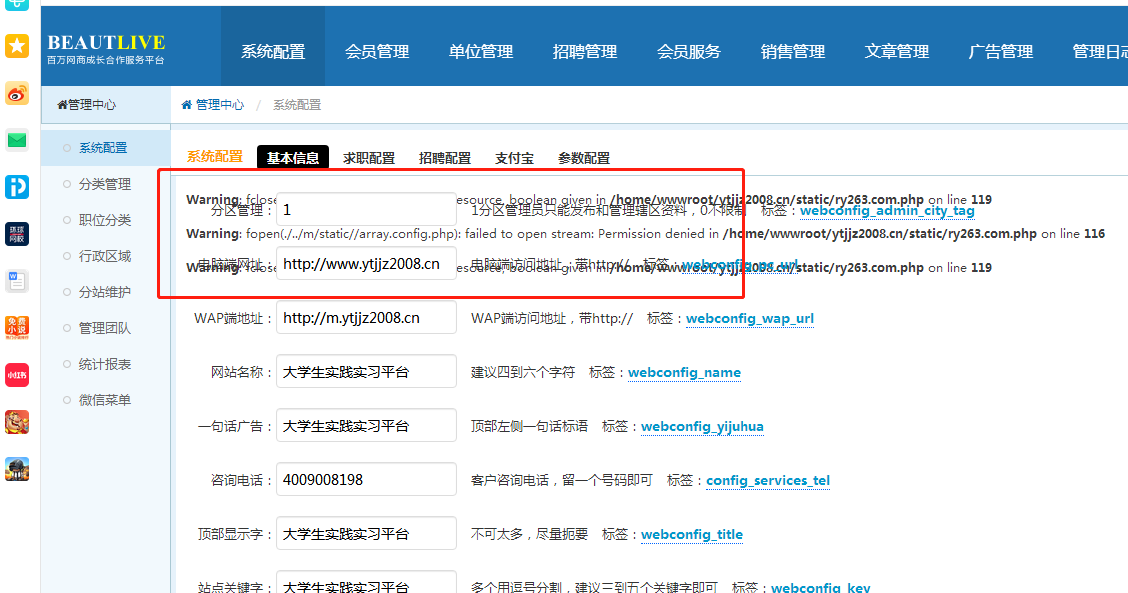Screen dimensions: 1128x593
Task: Open the mail icon in the left sidebar
Action: tap(16, 142)
